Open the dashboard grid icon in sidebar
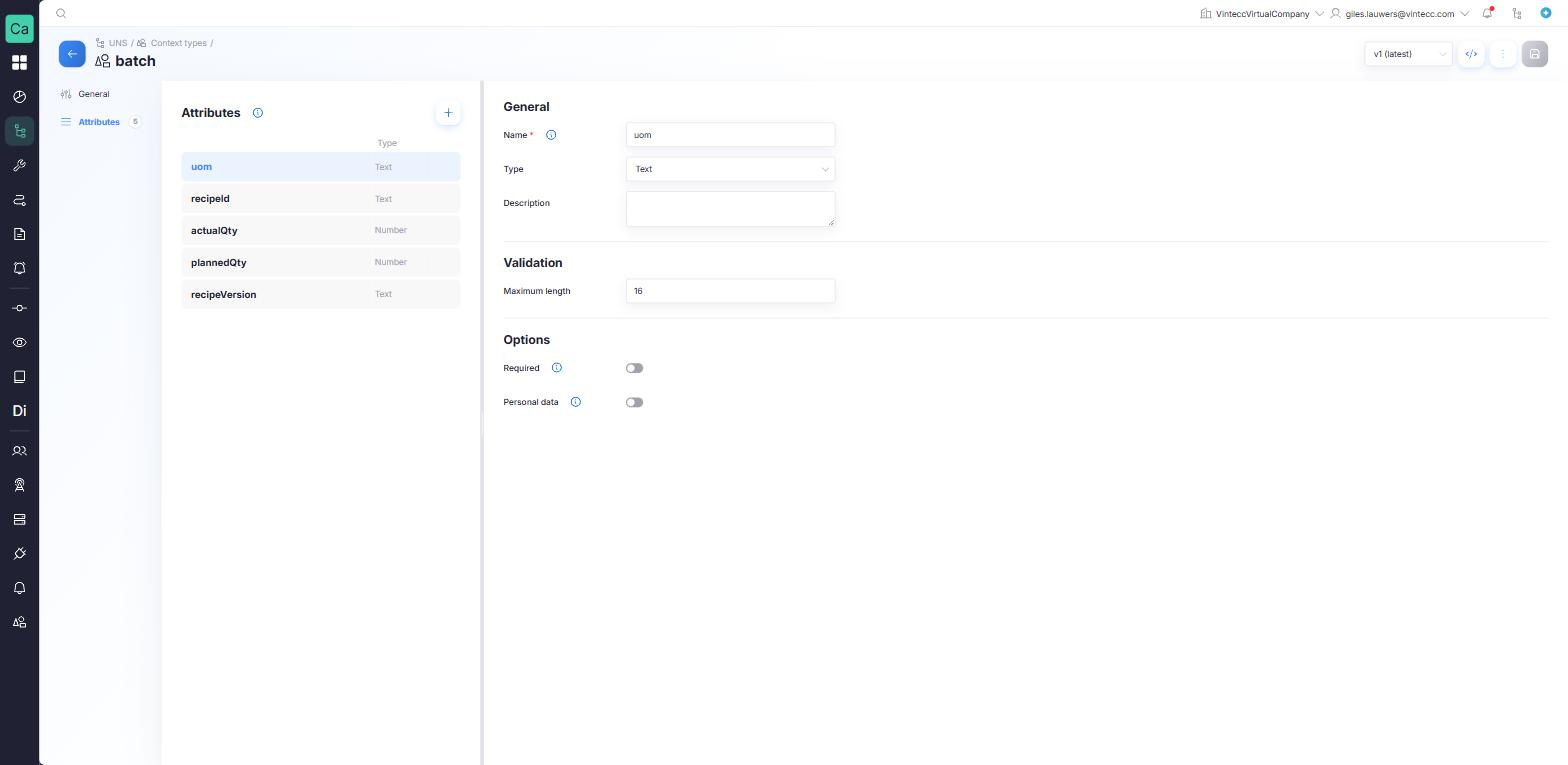 pos(19,63)
